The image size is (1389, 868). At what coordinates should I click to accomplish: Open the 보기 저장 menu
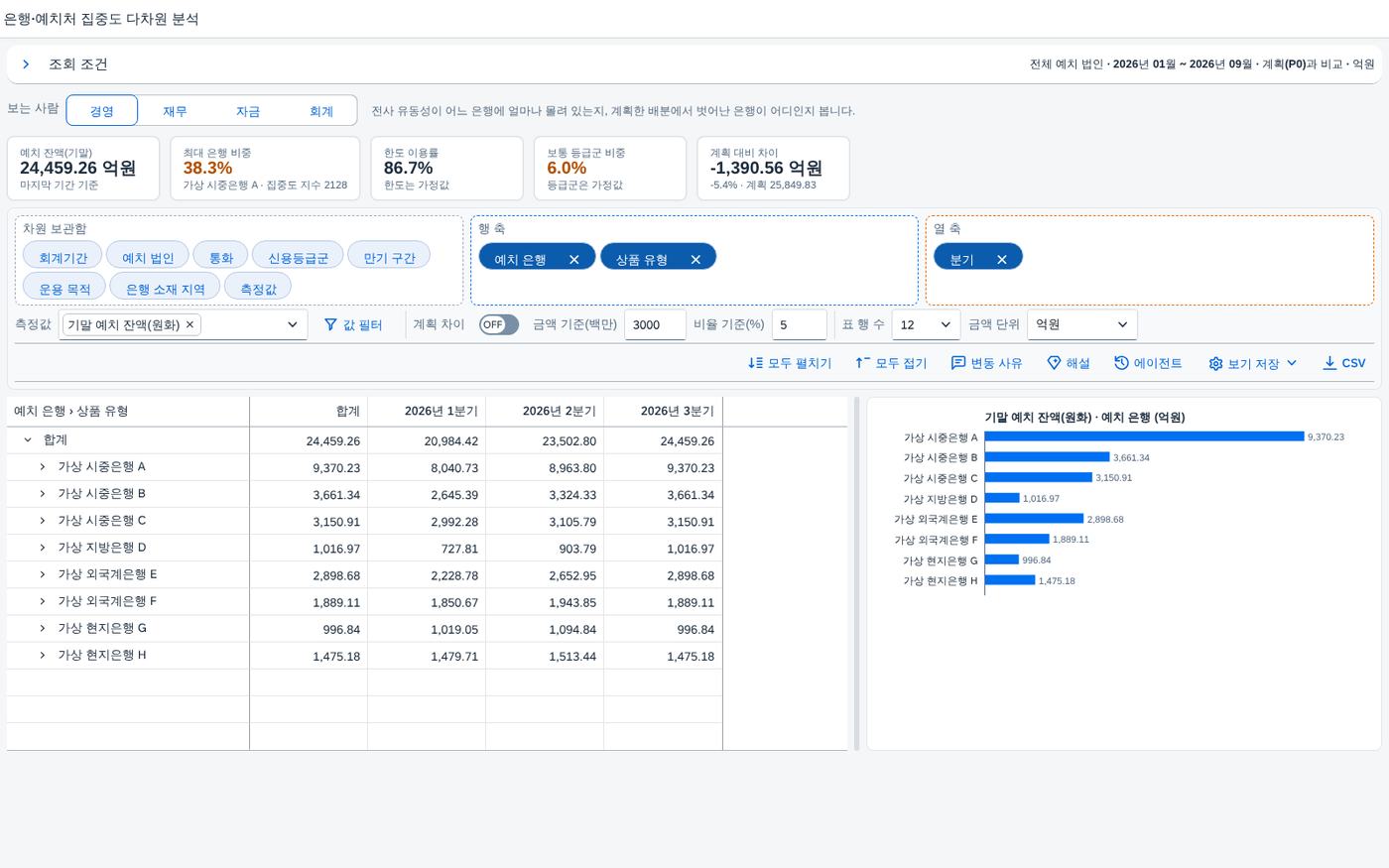(x=1253, y=363)
